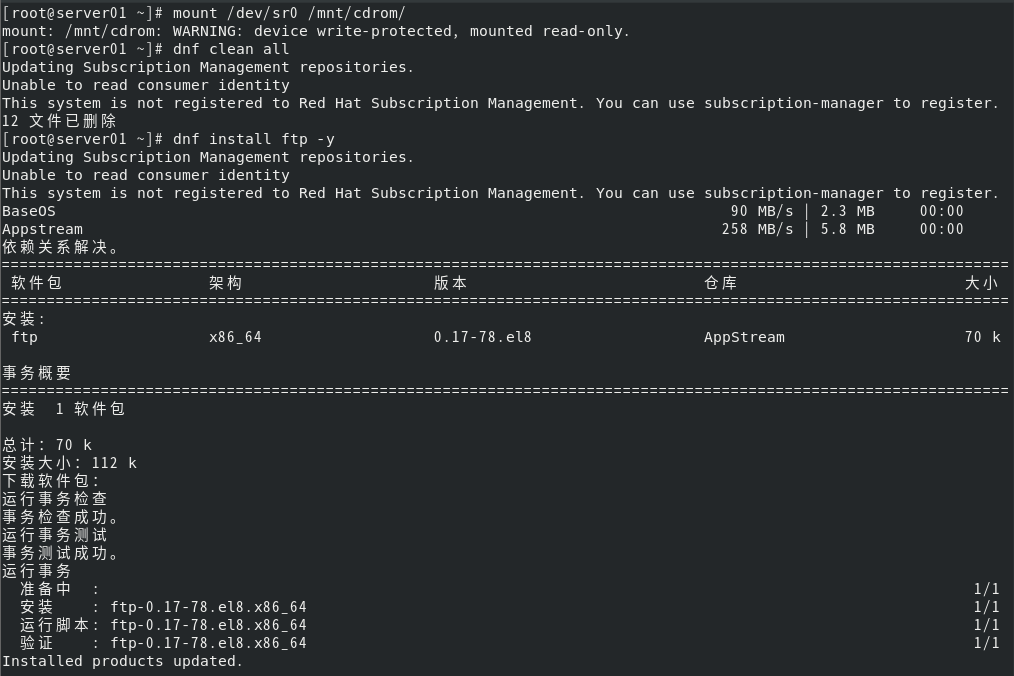Click the 'dnf clean all' command

[x=231, y=49]
